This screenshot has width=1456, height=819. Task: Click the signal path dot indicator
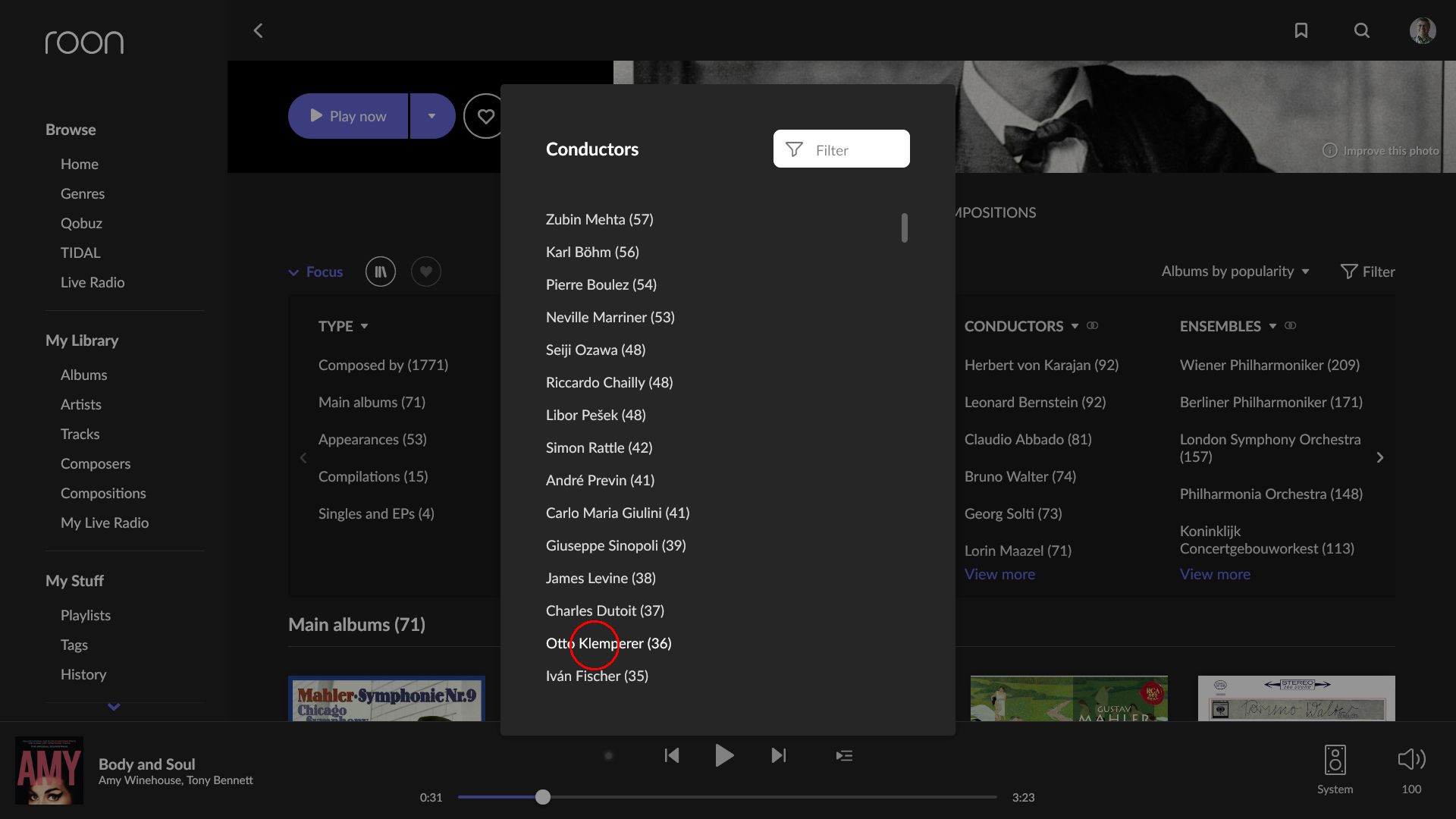coord(608,755)
